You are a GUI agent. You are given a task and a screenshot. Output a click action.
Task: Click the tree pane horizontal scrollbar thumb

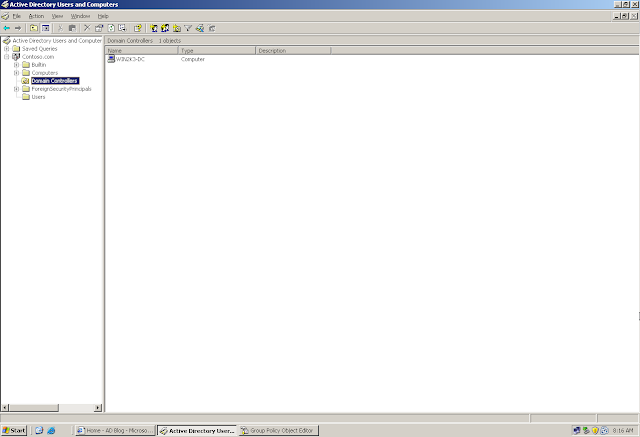click(x=34, y=408)
